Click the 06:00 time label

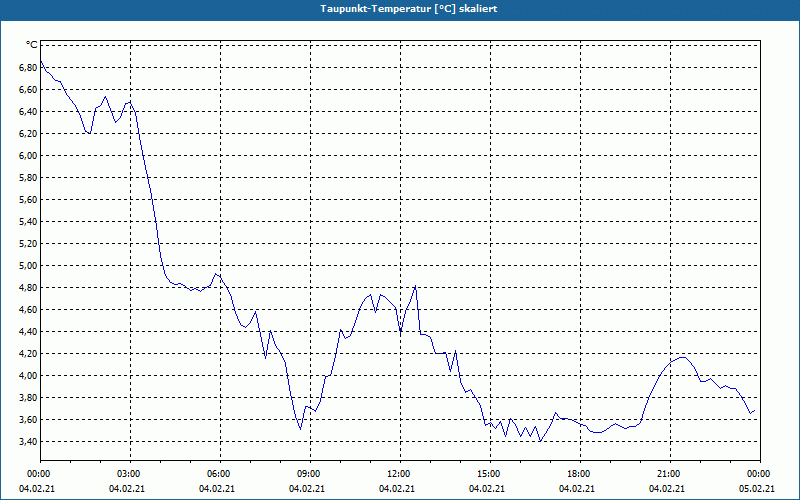coord(217,474)
